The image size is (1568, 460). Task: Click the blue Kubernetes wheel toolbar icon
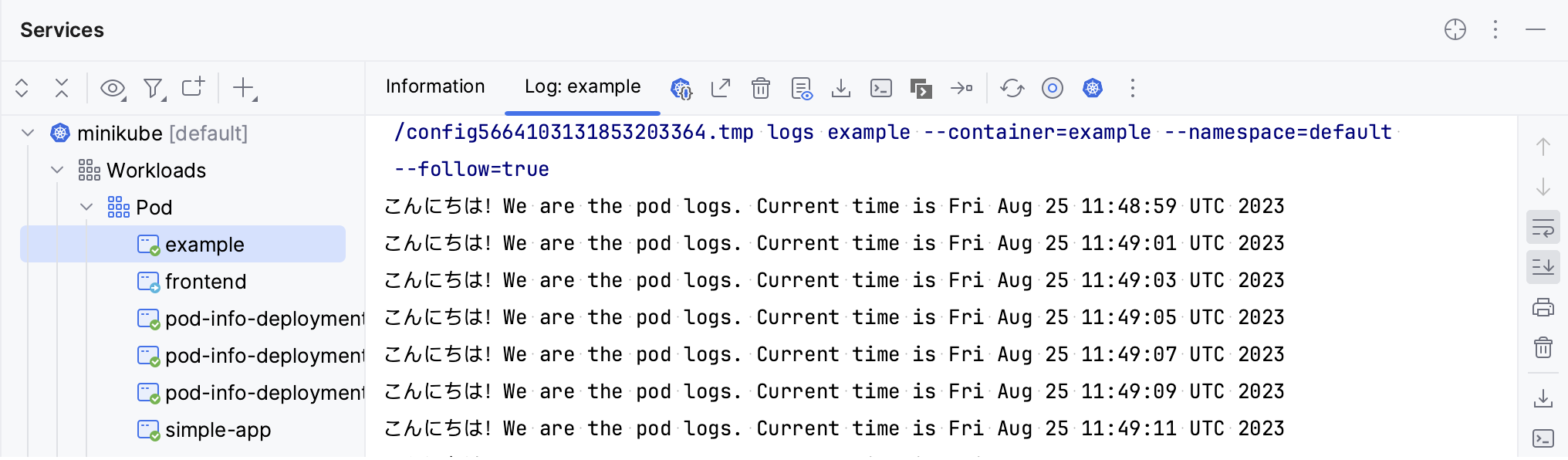click(x=1093, y=88)
